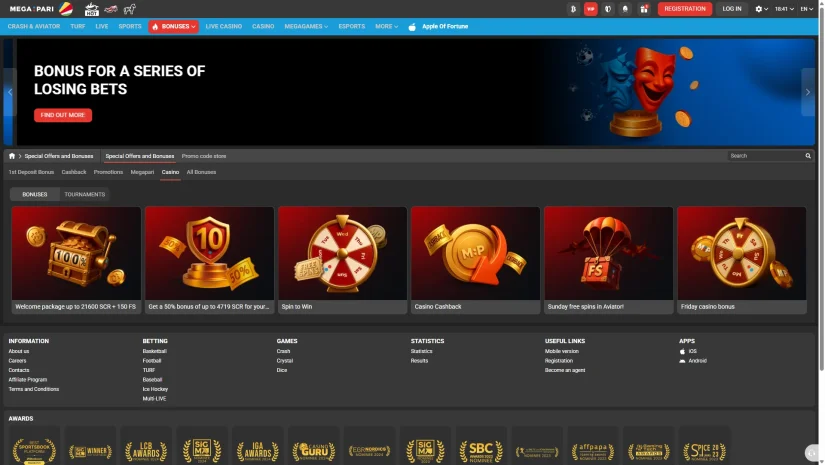The width and height of the screenshot is (825, 465).
Task: Click the Megapari logo
Action: pos(32,9)
